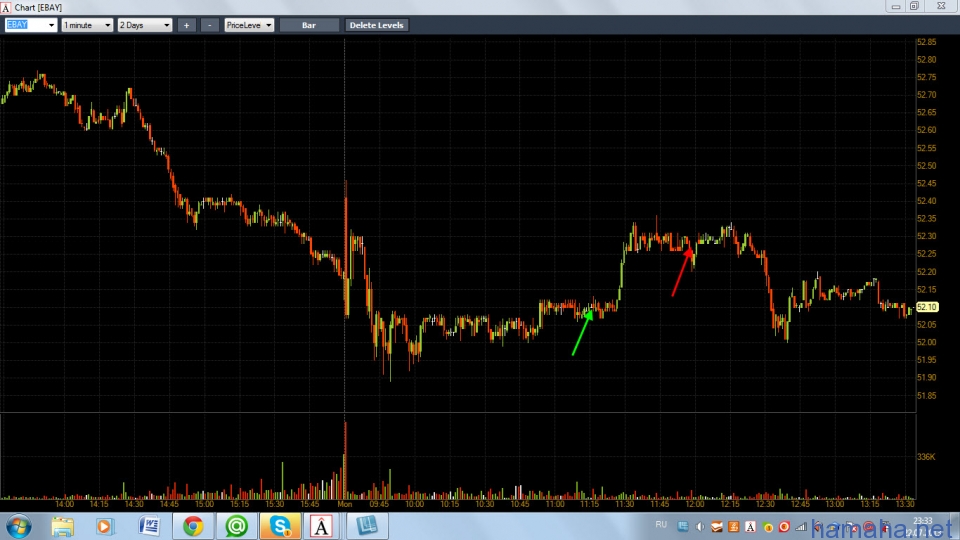
Task: Click the RU language indicator
Action: [661, 525]
